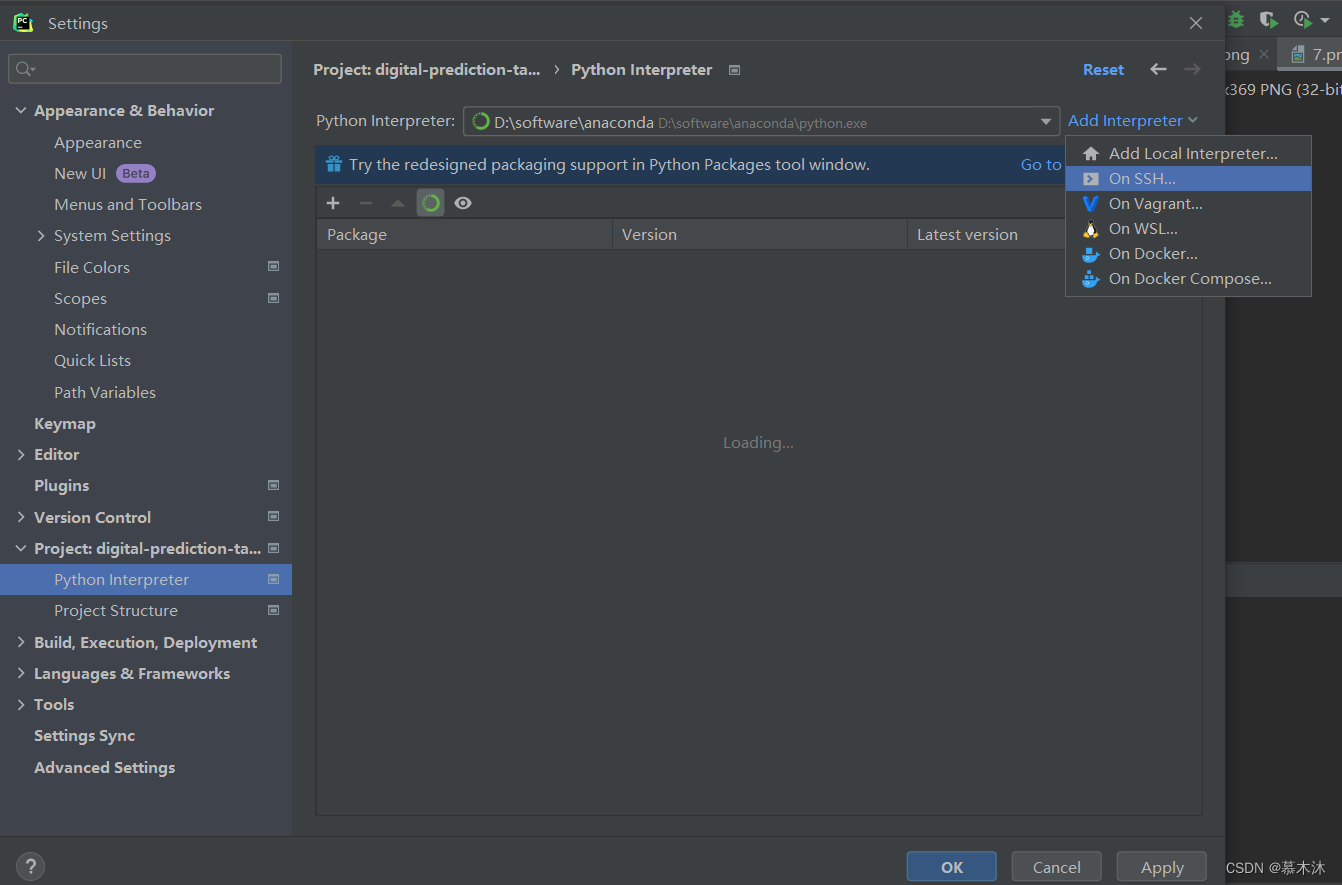Click project icon beside Scopes

pos(274,298)
